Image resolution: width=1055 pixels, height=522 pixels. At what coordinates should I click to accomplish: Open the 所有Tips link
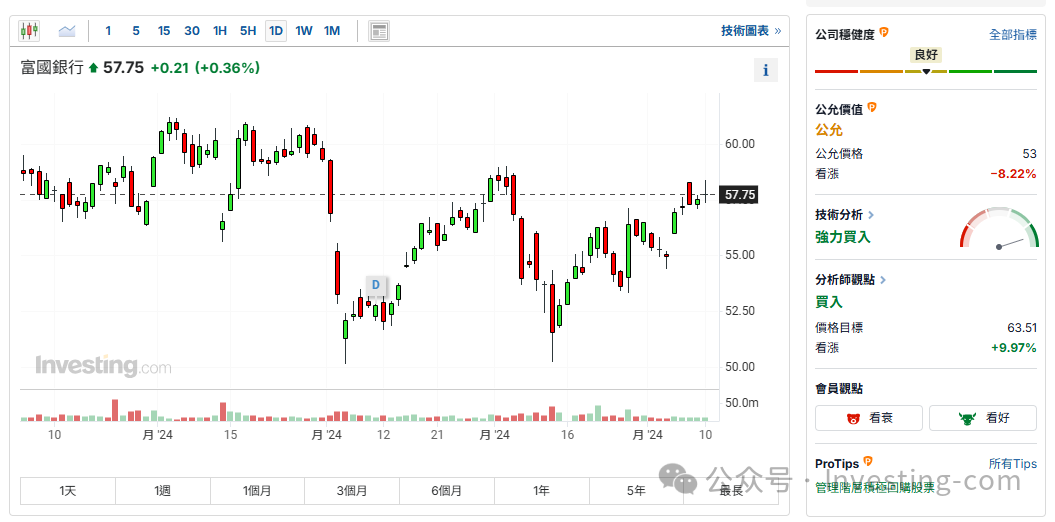[x=1013, y=463]
